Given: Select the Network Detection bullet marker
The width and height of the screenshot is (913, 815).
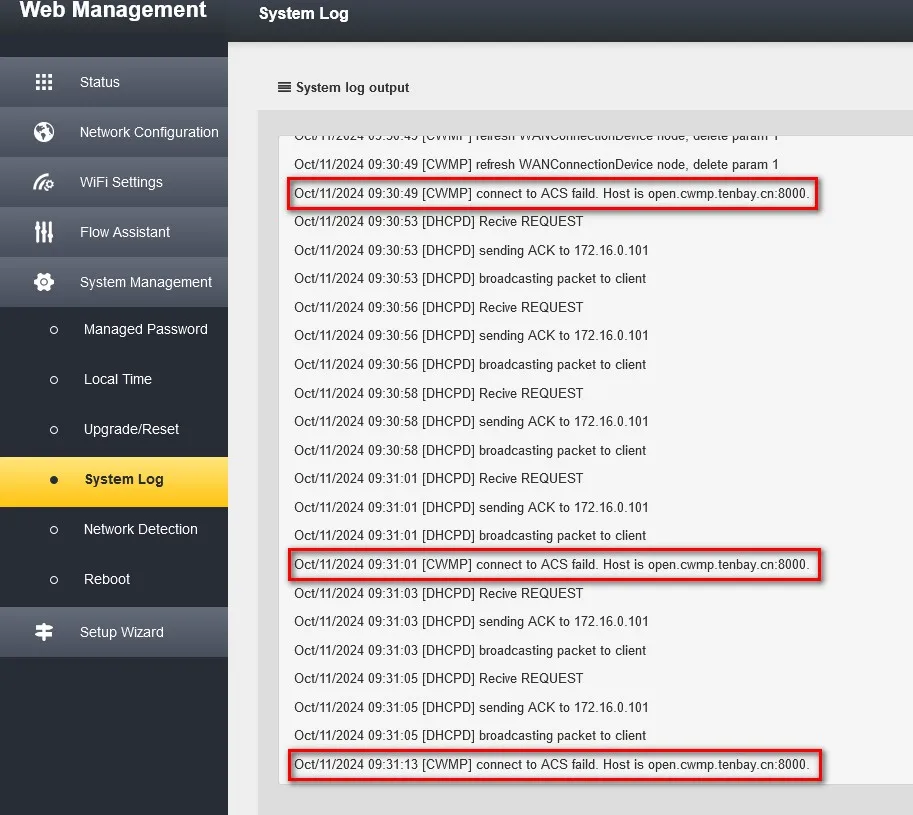Looking at the screenshot, I should (54, 530).
